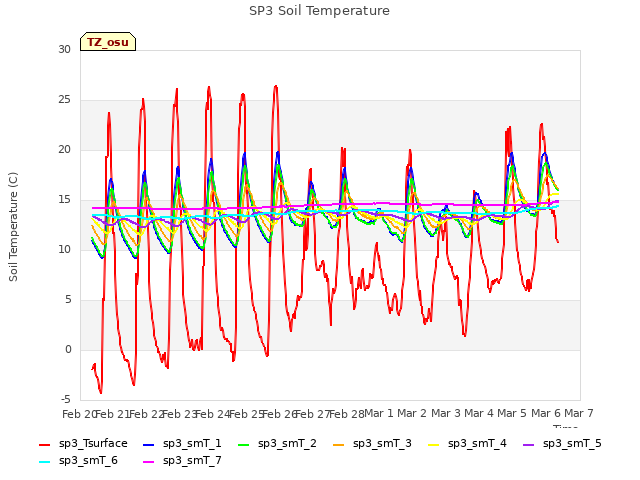
Task: Click the y-axis tick label 30
Action: coord(64,49)
